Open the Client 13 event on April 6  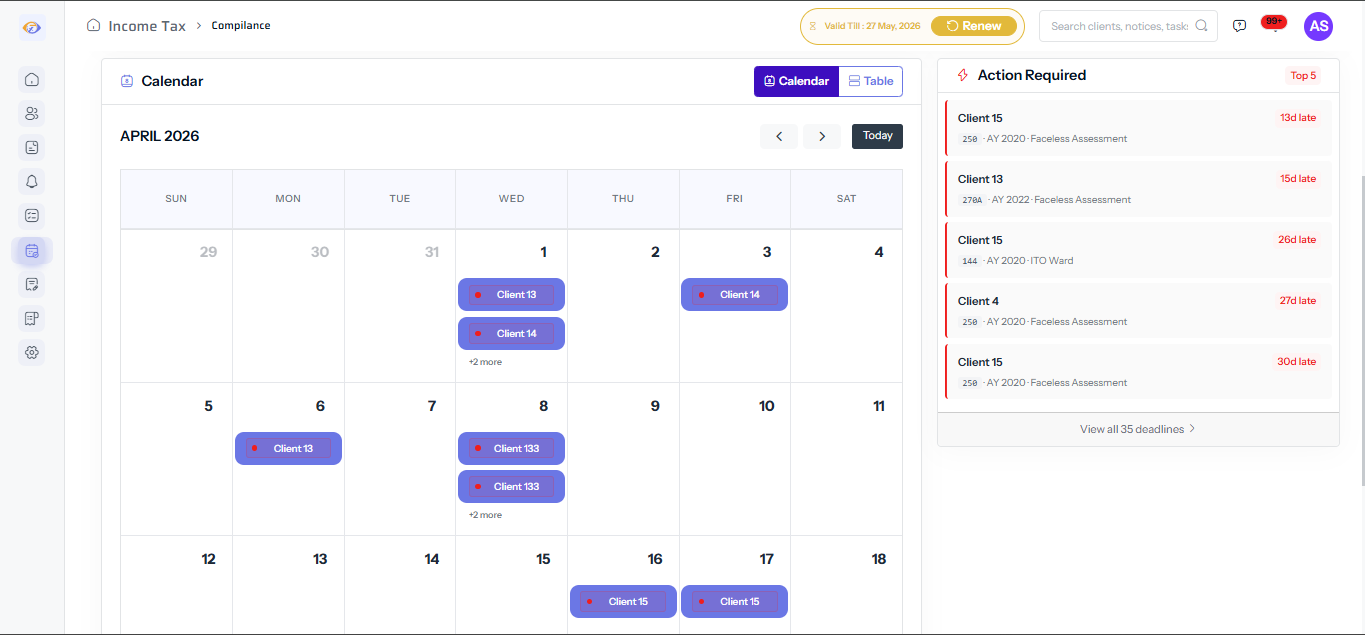click(x=288, y=448)
